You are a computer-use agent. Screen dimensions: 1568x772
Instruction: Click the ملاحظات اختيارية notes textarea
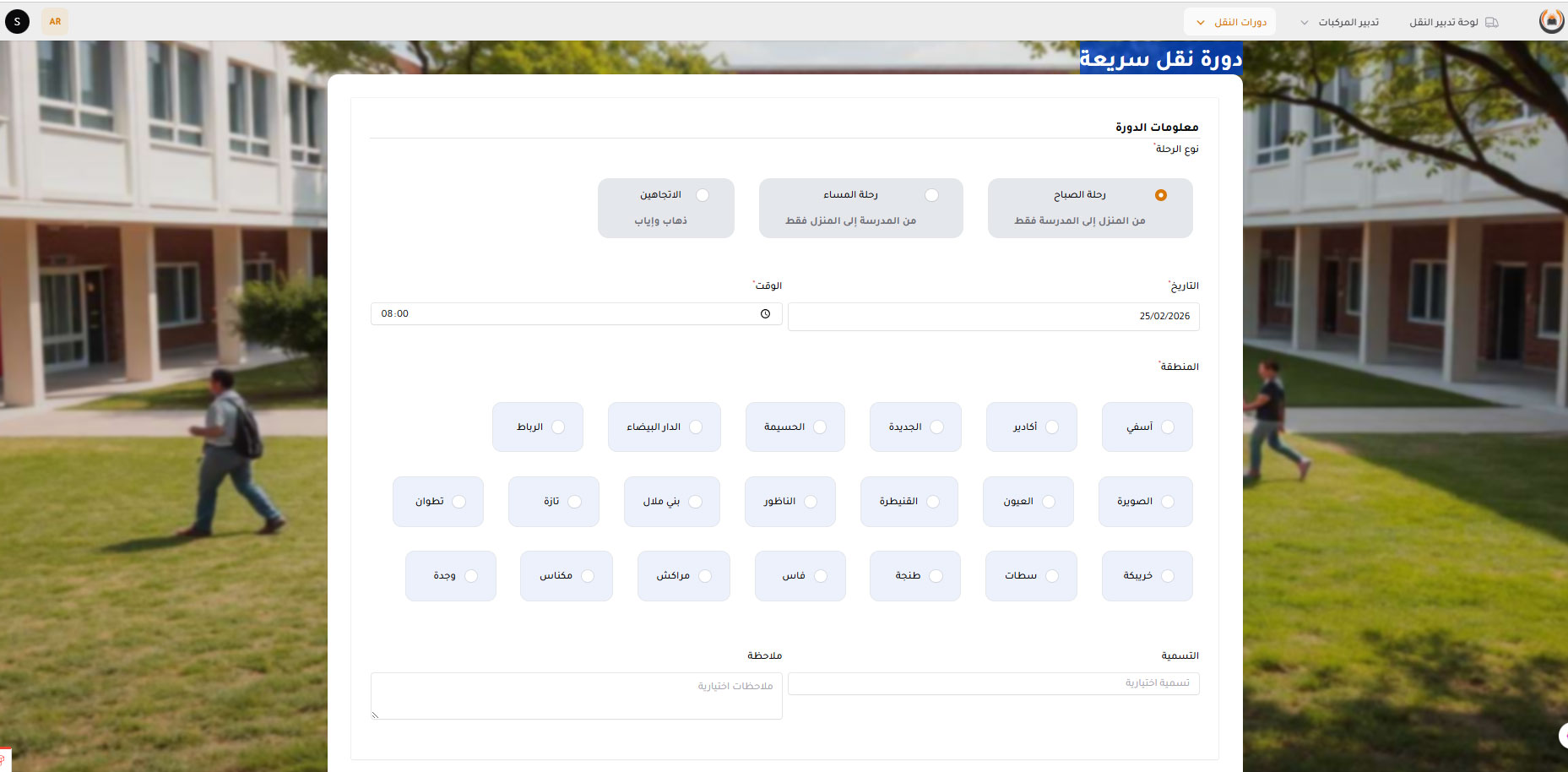(577, 695)
